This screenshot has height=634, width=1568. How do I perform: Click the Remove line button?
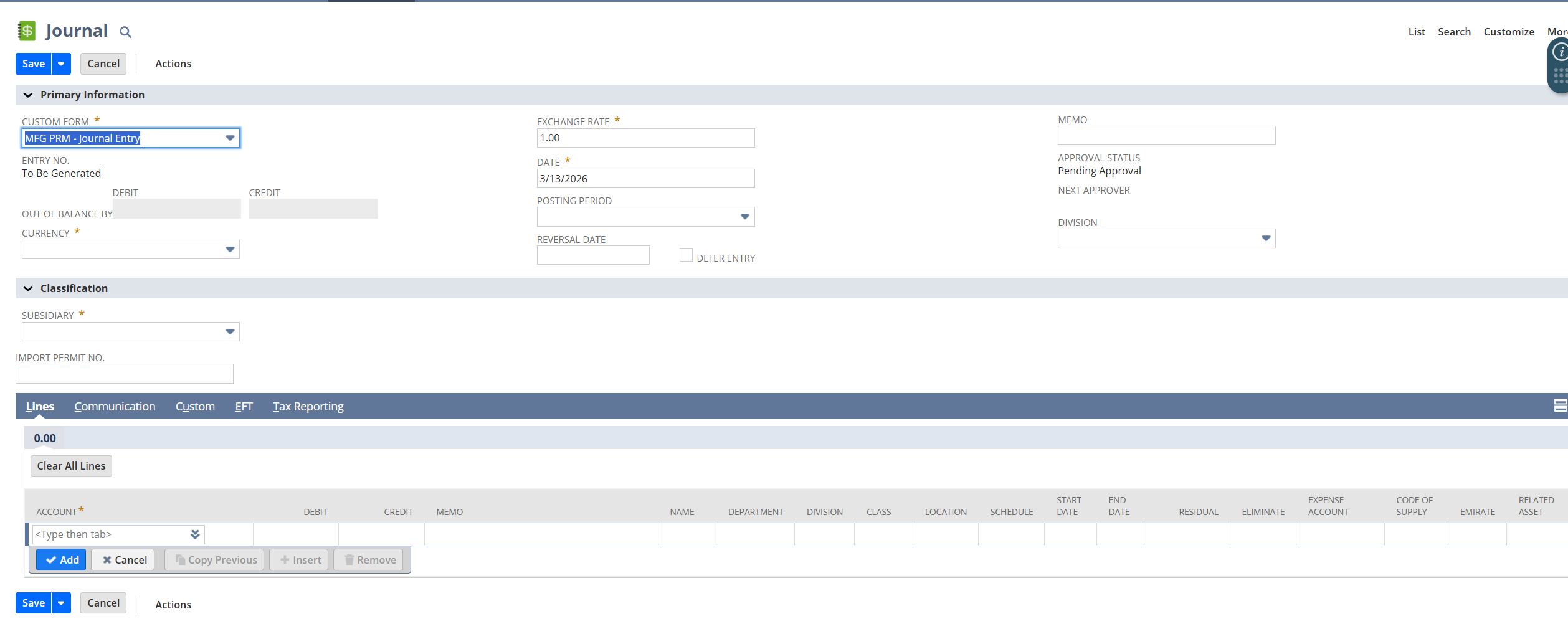(x=369, y=560)
